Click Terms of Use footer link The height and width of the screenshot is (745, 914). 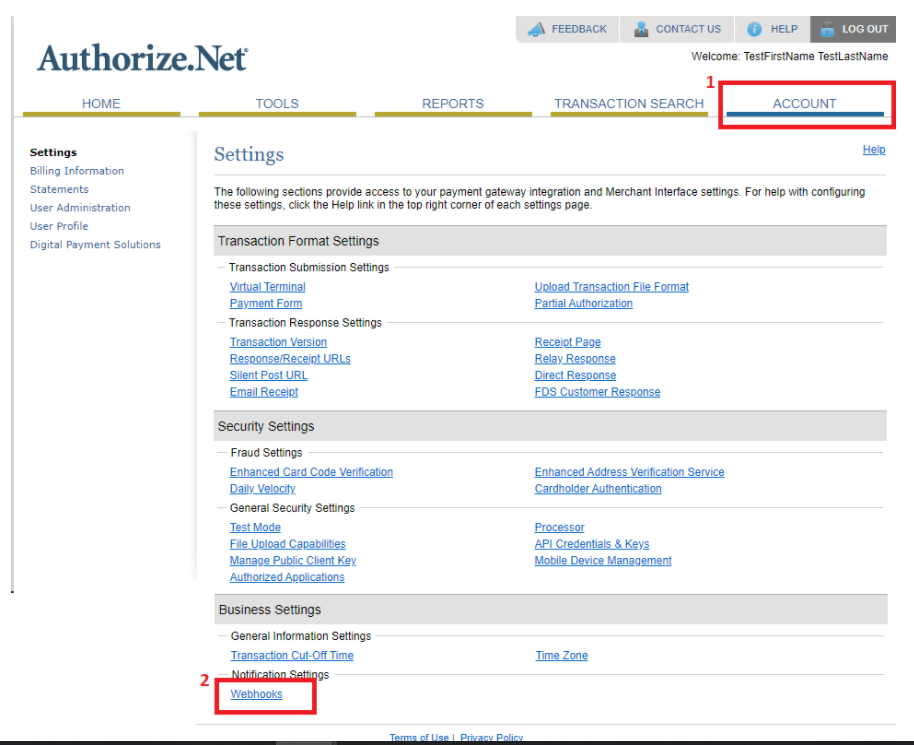tap(419, 737)
